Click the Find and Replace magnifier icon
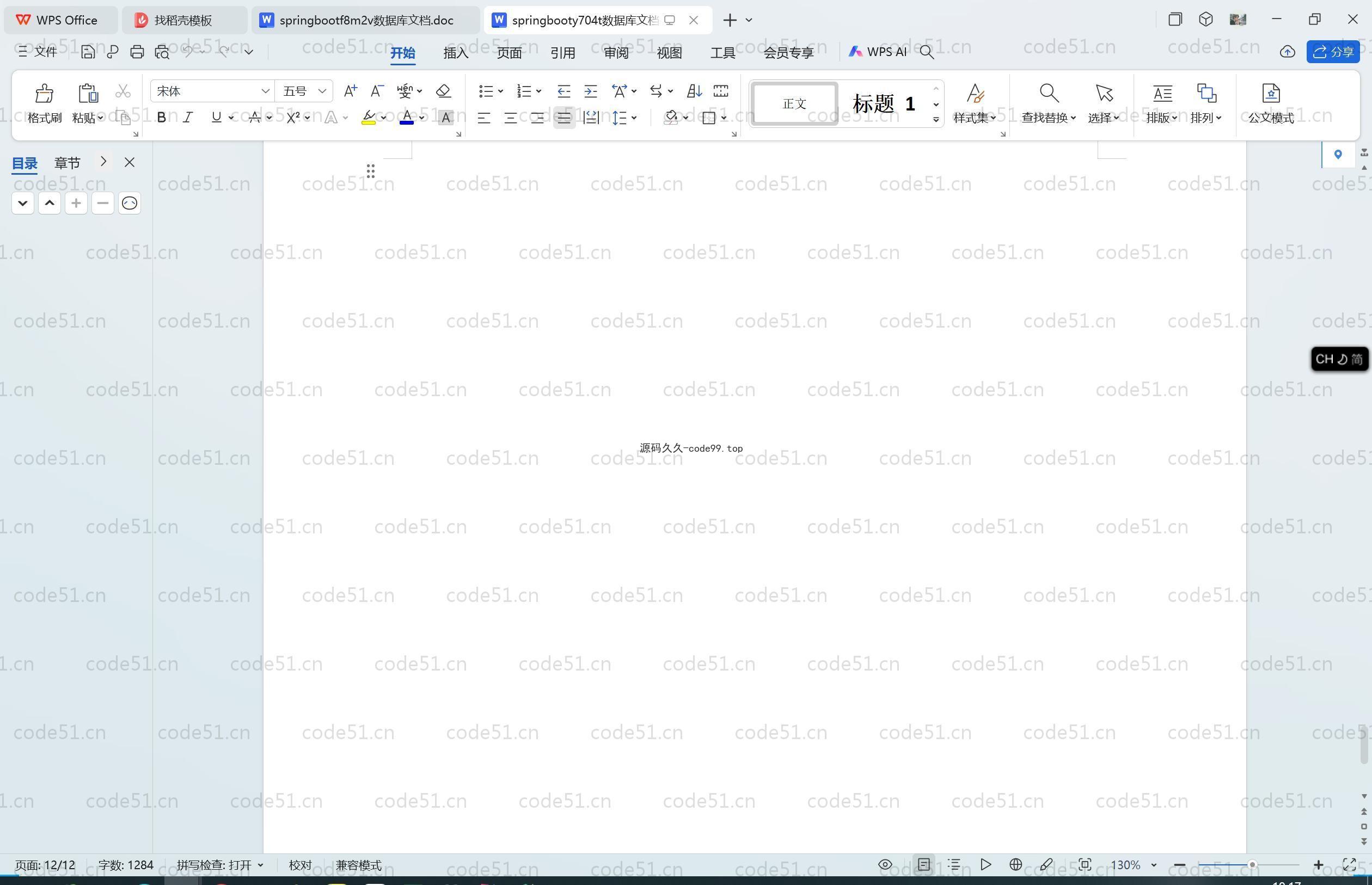Viewport: 1372px width, 885px height. (x=1049, y=93)
